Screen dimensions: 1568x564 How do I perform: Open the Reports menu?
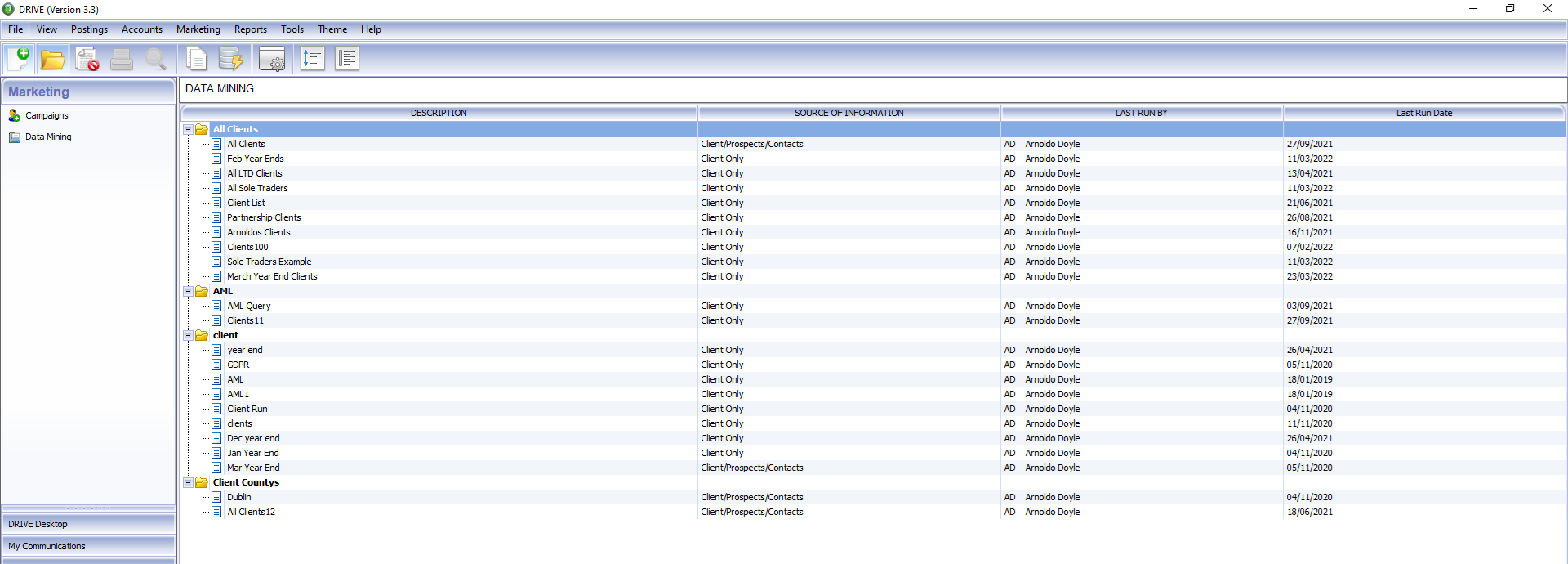pos(250,29)
